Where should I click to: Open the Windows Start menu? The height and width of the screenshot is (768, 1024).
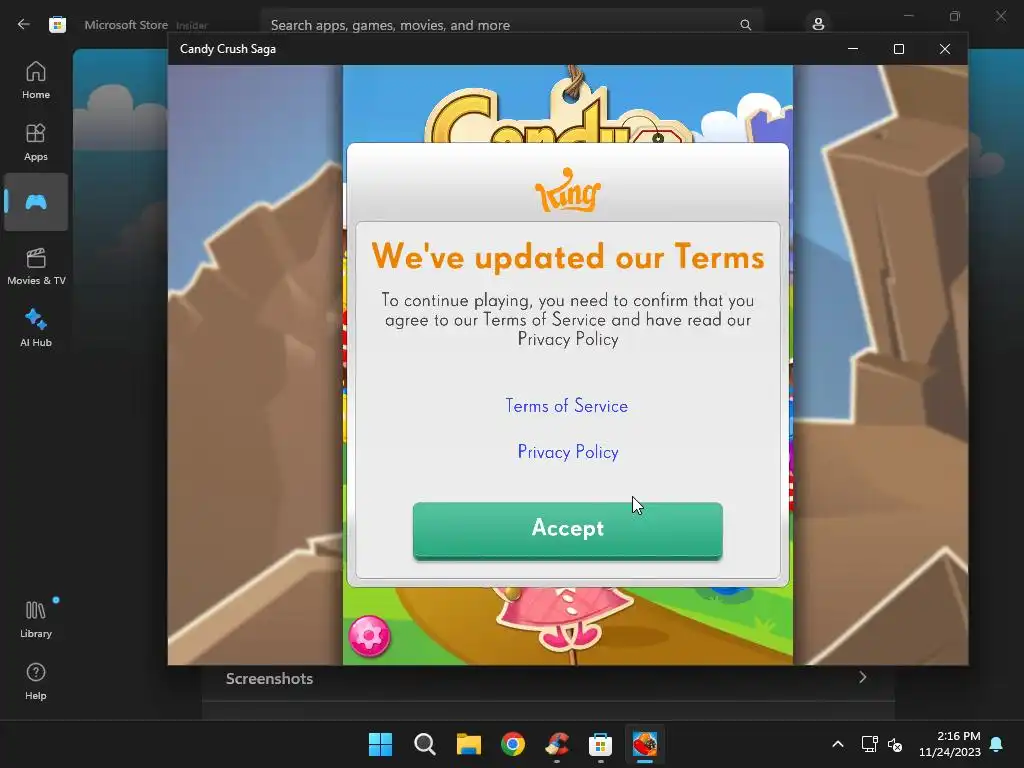click(380, 744)
